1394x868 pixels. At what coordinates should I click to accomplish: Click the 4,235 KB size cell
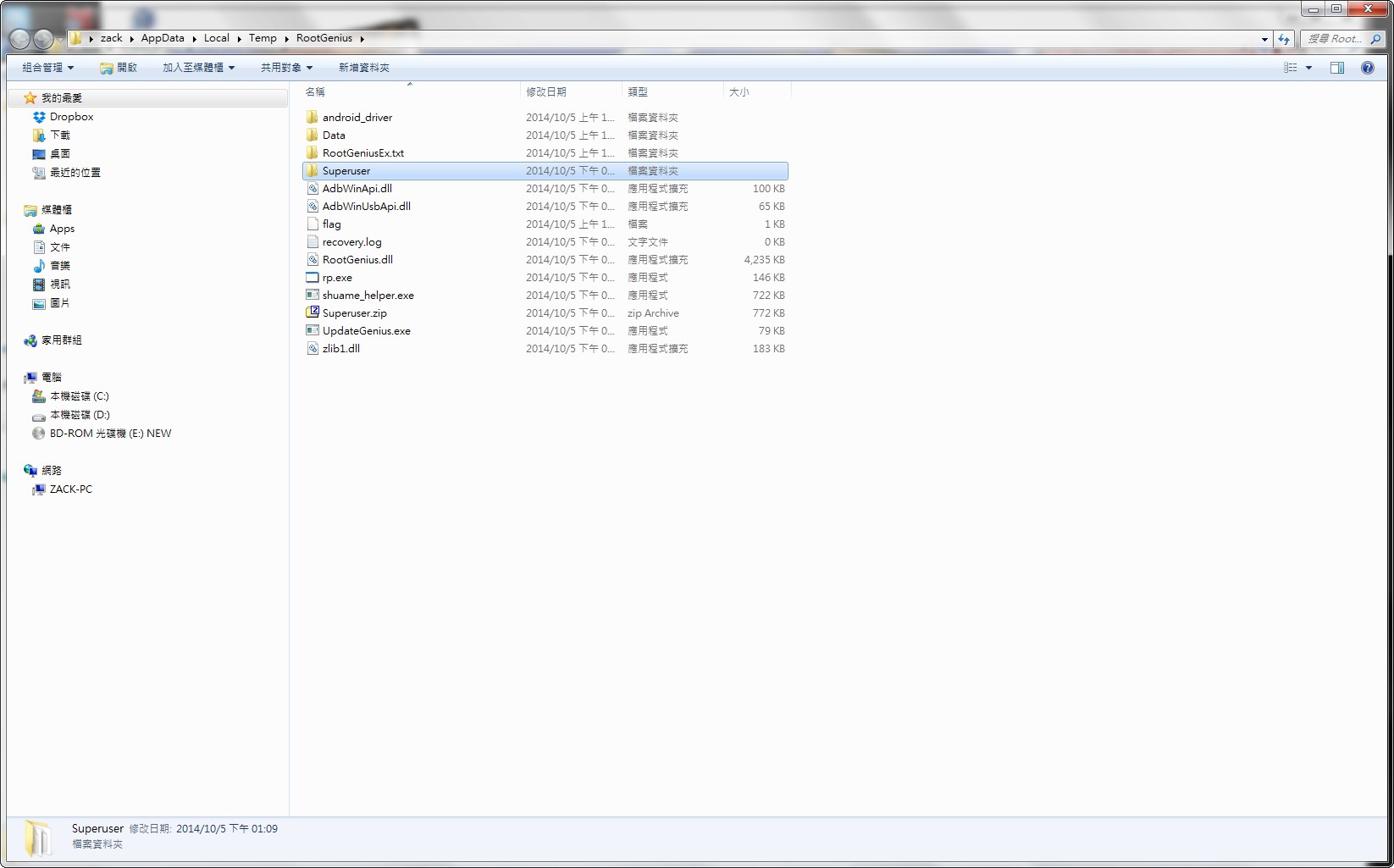pyautogui.click(x=764, y=259)
